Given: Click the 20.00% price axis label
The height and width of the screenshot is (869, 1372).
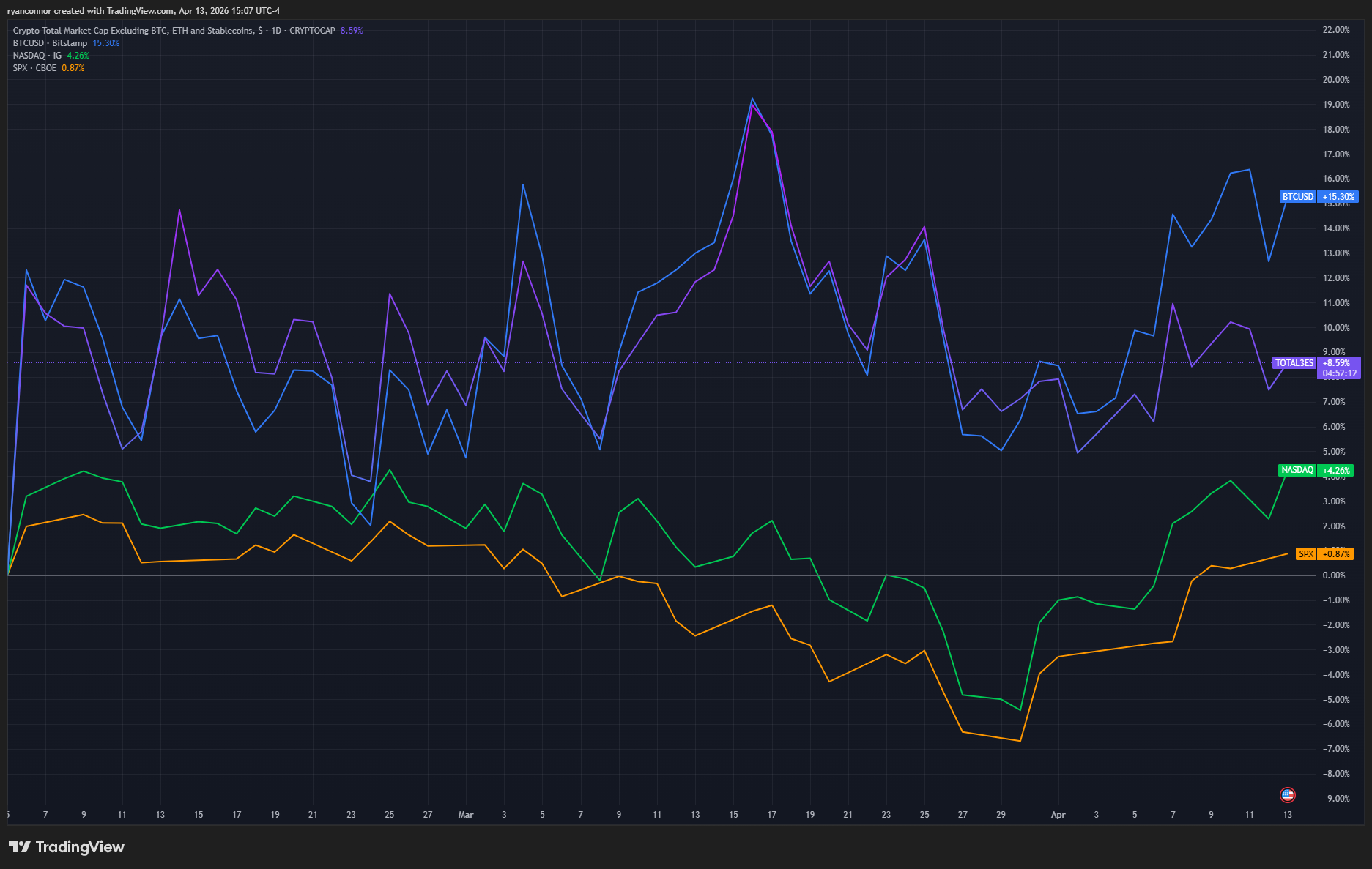Looking at the screenshot, I should coord(1336,80).
